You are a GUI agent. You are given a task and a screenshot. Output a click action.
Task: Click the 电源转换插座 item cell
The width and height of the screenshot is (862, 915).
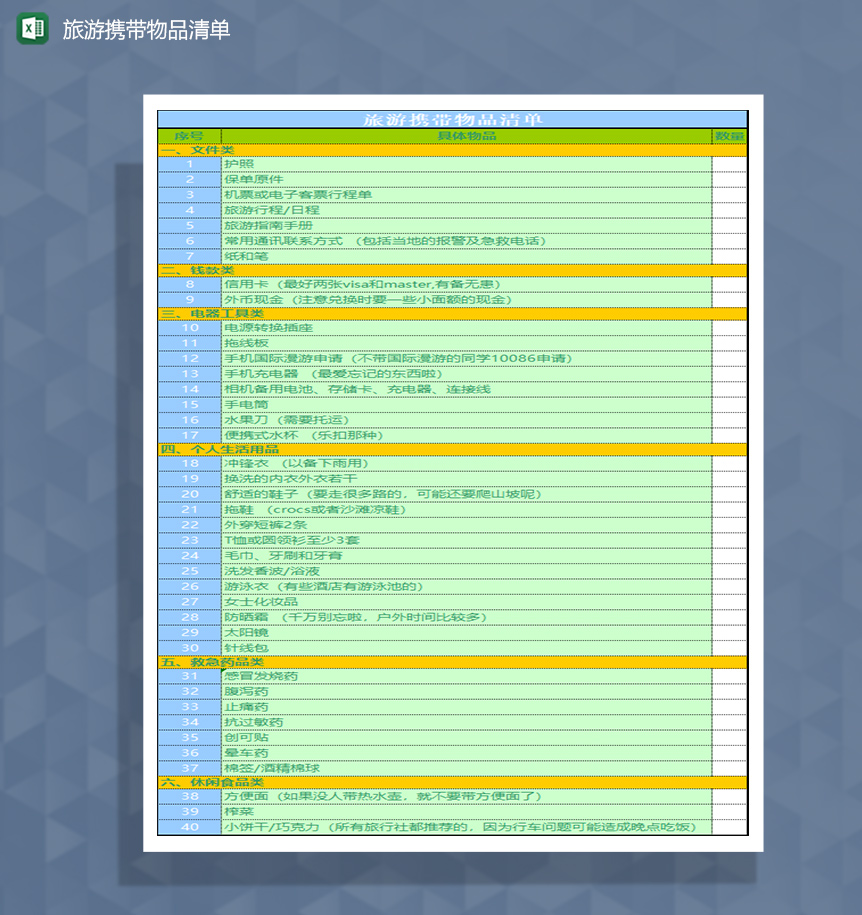point(466,328)
